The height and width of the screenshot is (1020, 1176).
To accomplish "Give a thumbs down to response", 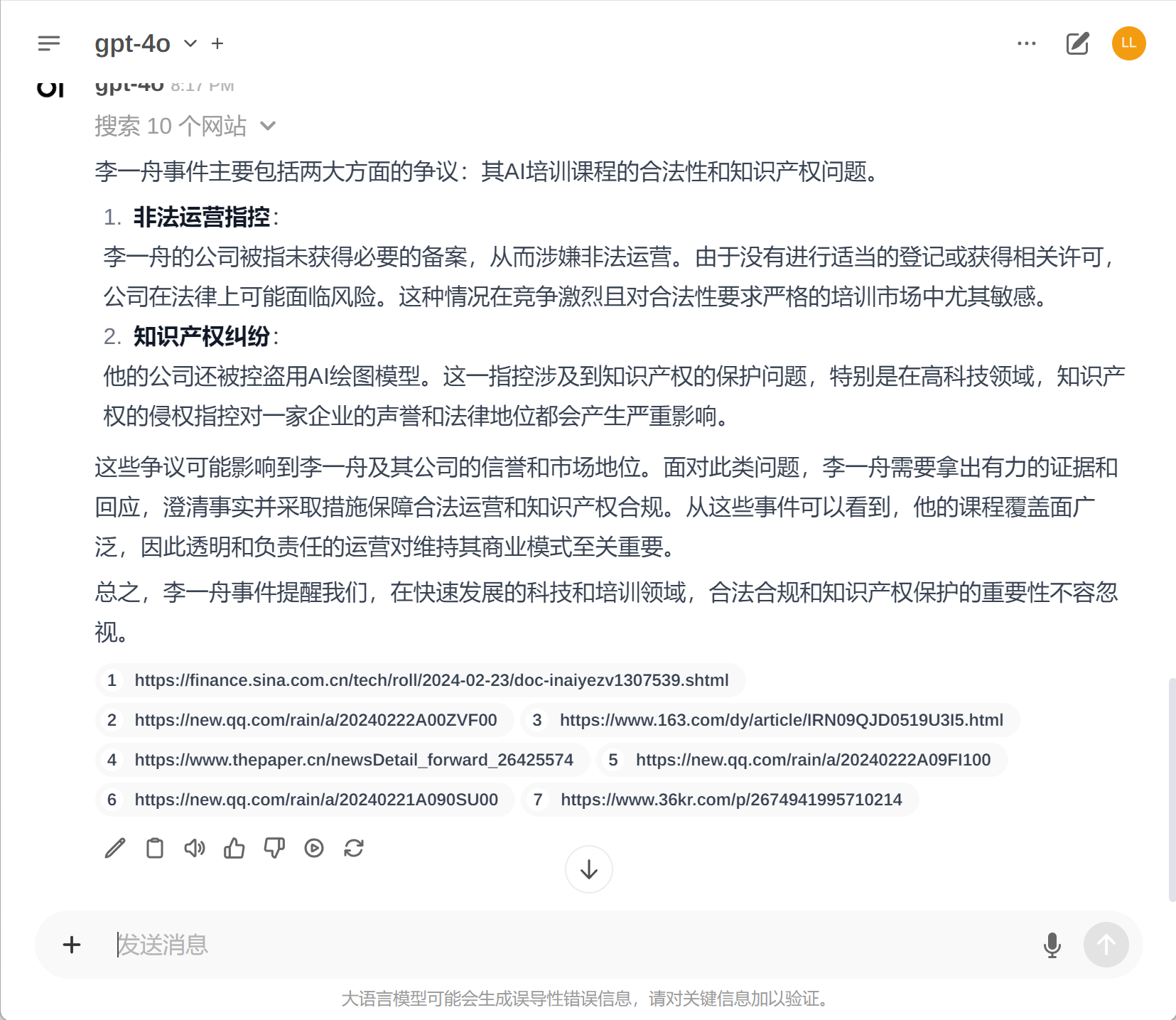I will [x=274, y=848].
